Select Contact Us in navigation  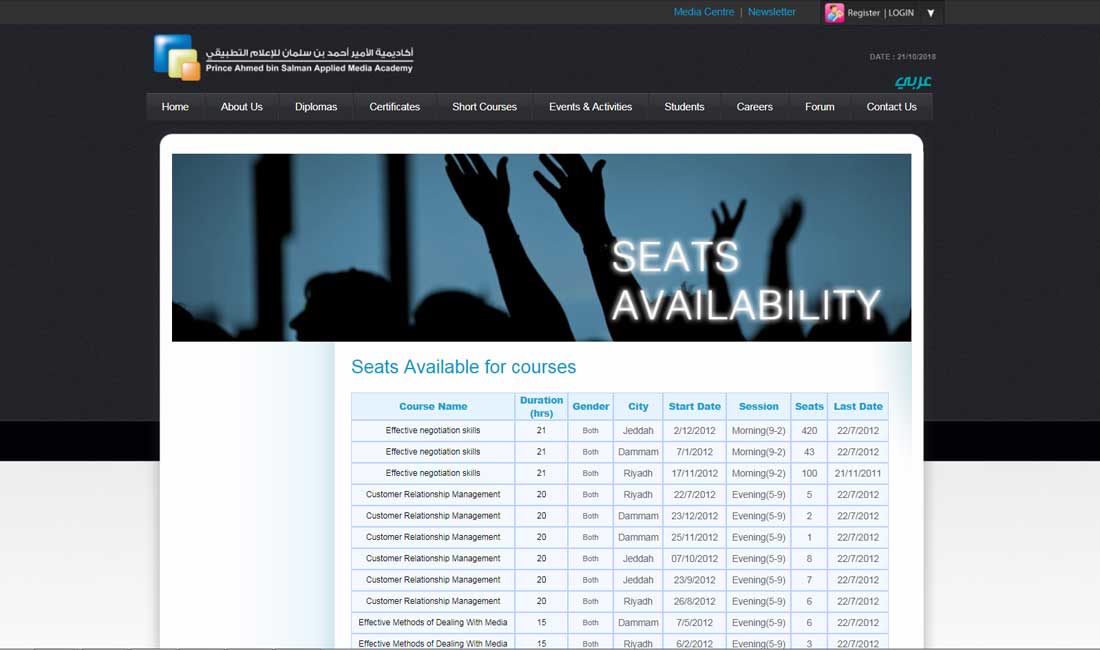point(891,107)
